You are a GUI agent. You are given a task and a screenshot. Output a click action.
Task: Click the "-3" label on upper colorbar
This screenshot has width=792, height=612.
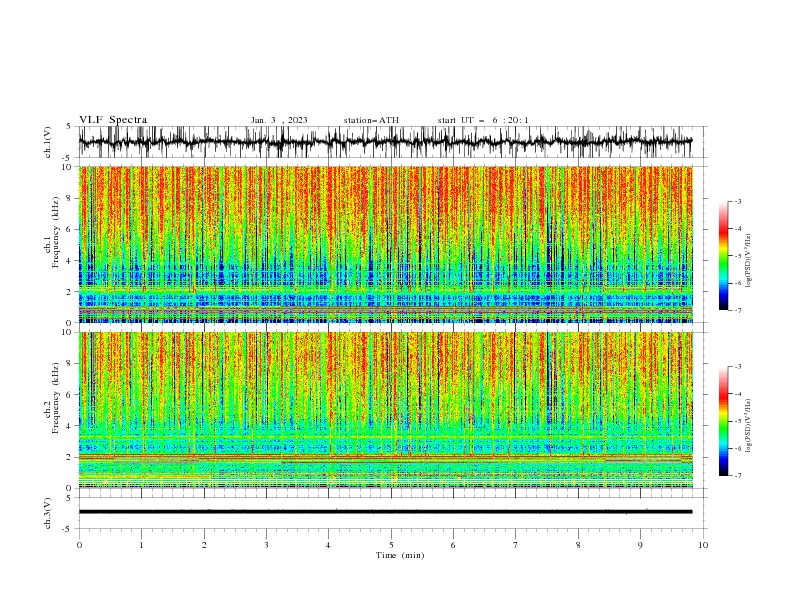pyautogui.click(x=737, y=201)
